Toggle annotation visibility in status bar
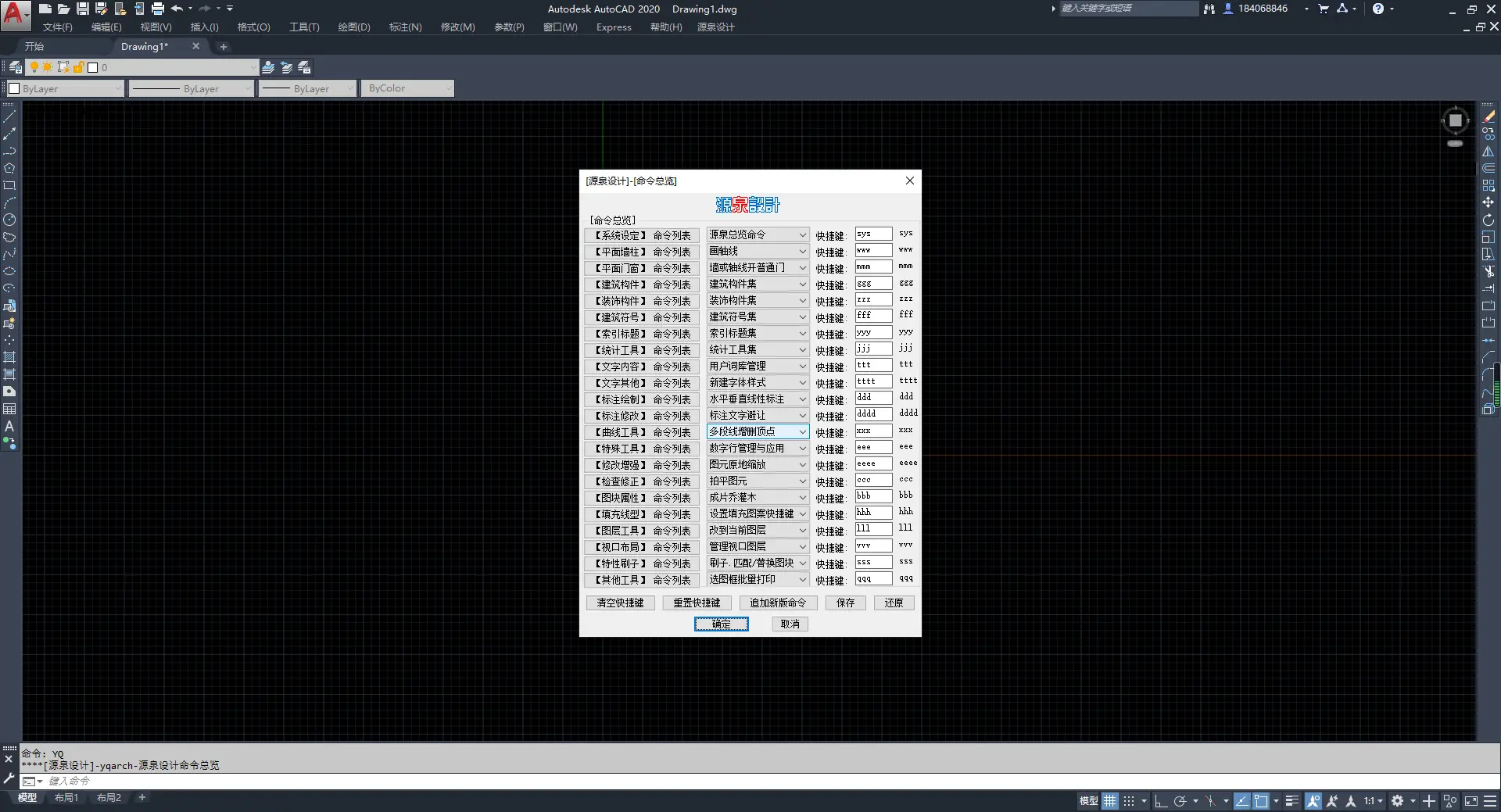 1313,800
